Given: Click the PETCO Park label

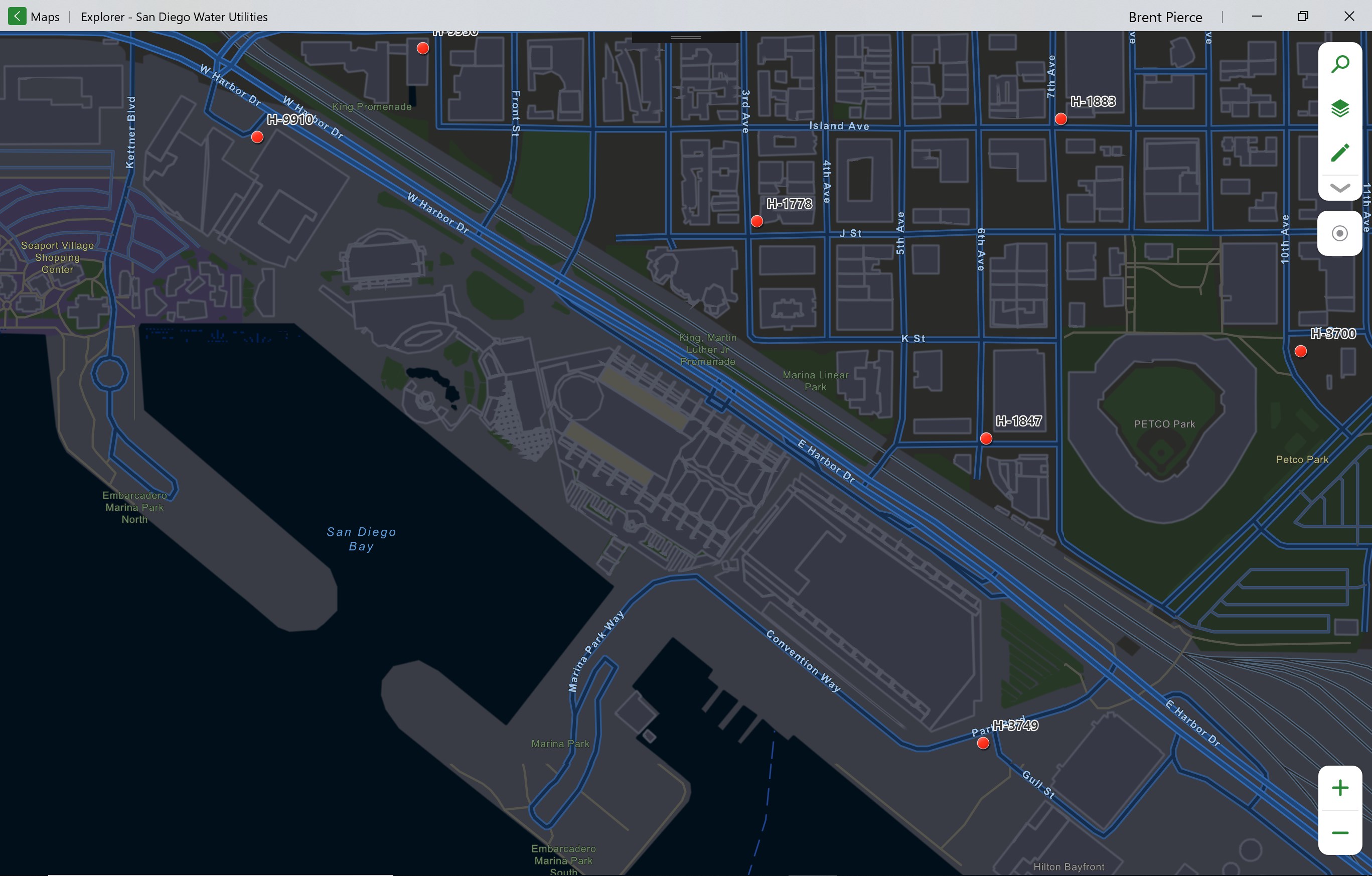Looking at the screenshot, I should pyautogui.click(x=1164, y=424).
